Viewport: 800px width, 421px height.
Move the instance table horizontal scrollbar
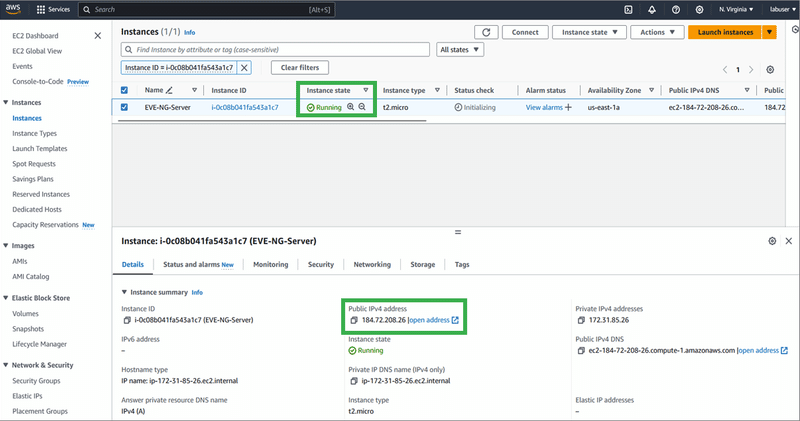point(272,121)
